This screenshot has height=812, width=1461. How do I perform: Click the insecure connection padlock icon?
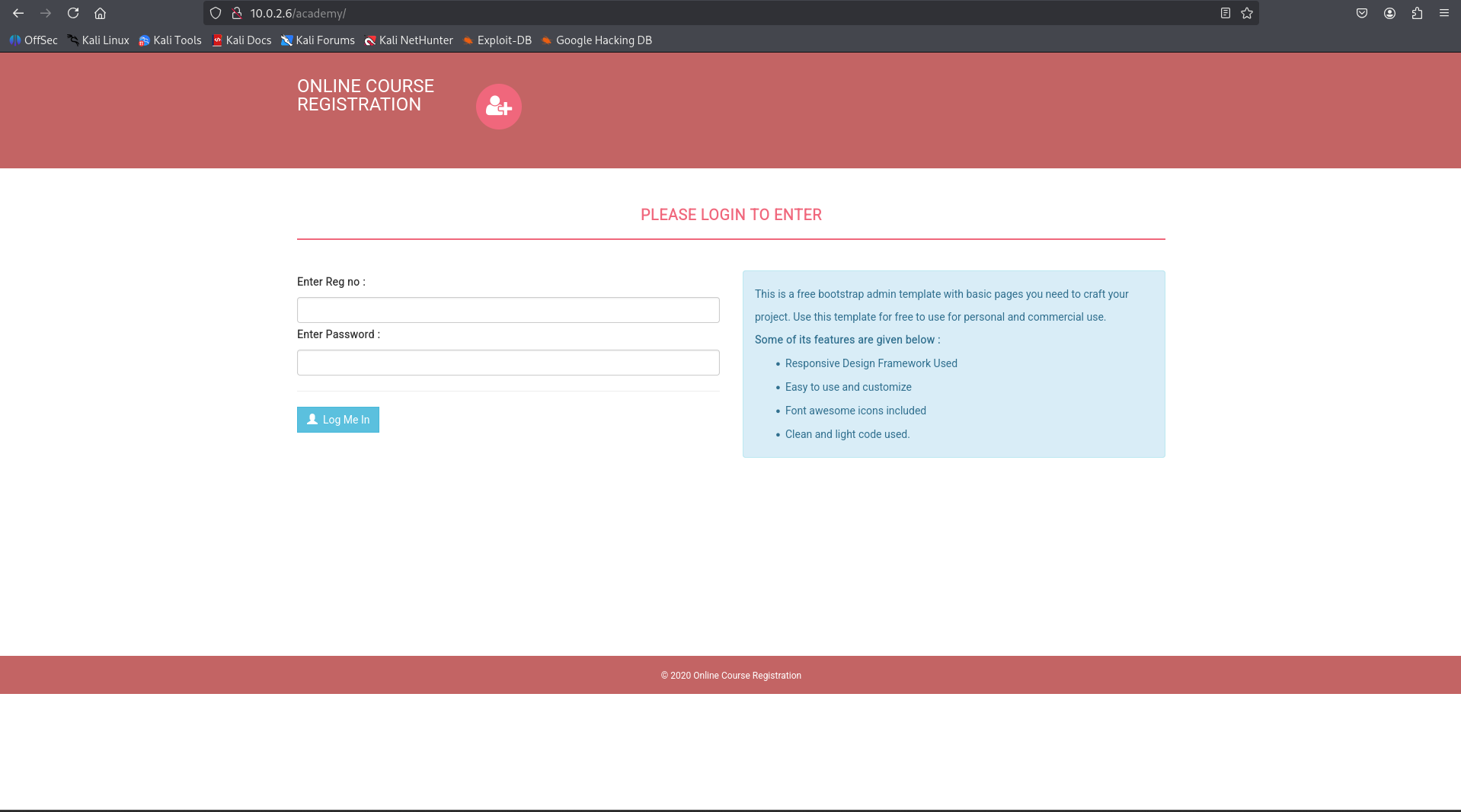237,13
